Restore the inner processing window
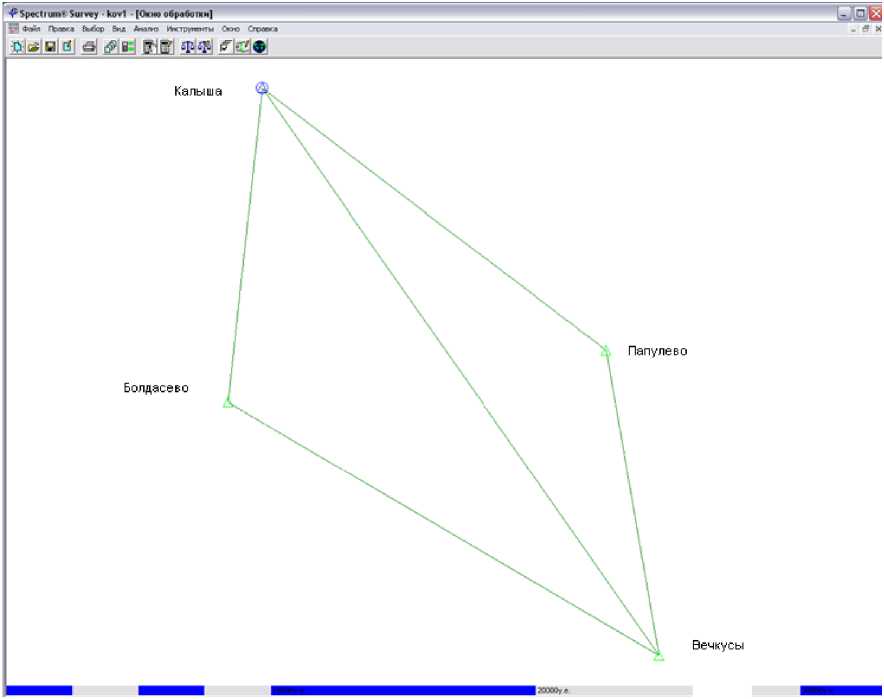Screen dimensions: 884x699 pos(866,29)
